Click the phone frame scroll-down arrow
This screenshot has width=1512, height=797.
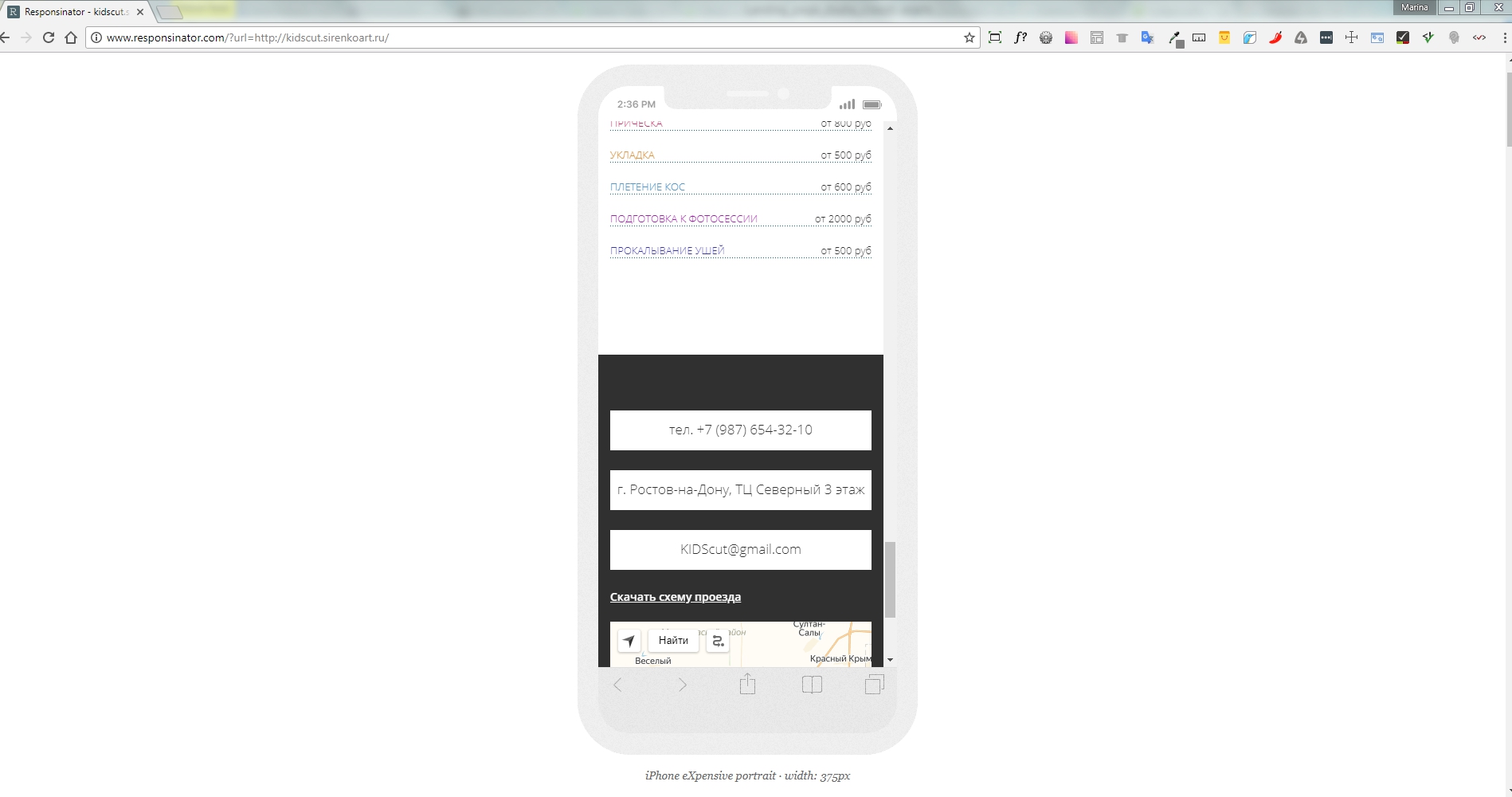pos(890,660)
